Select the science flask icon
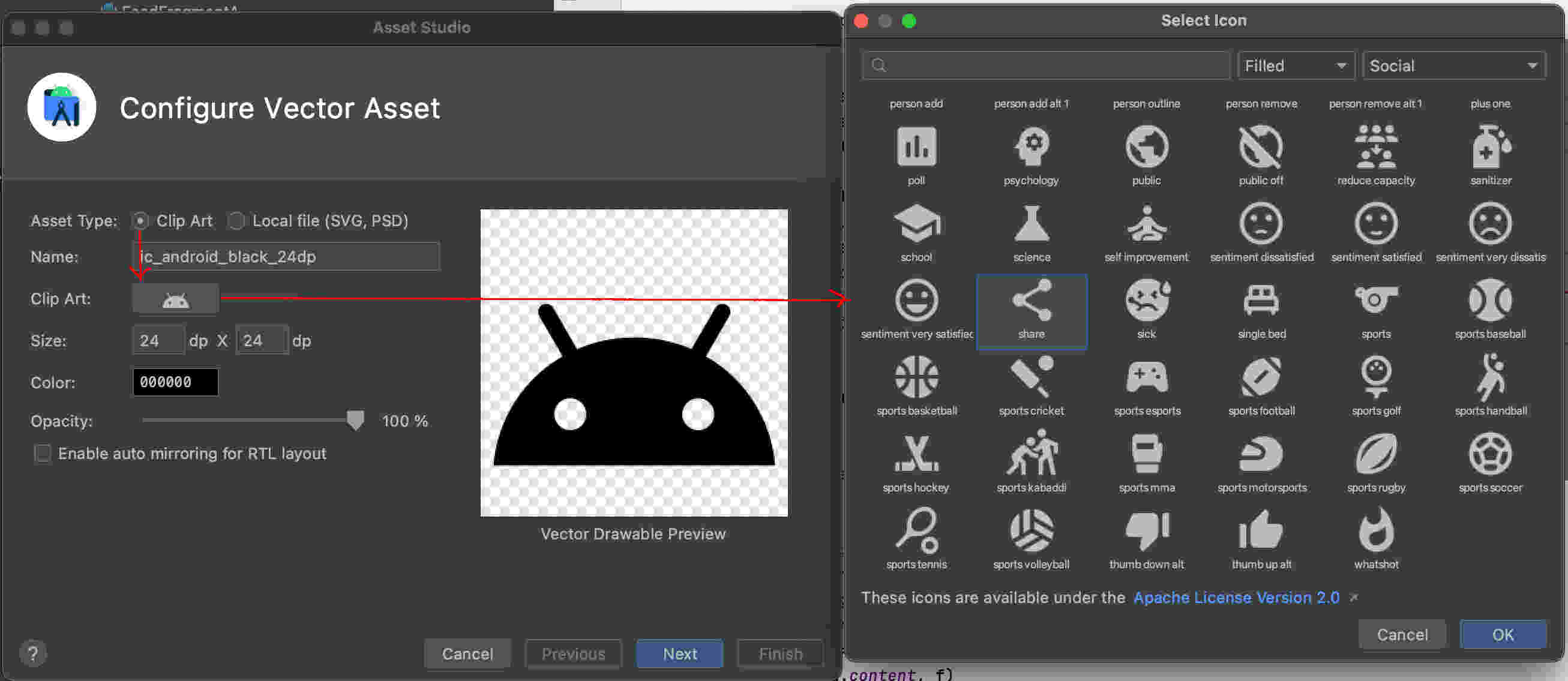This screenshot has width=1568, height=681. click(x=1031, y=223)
